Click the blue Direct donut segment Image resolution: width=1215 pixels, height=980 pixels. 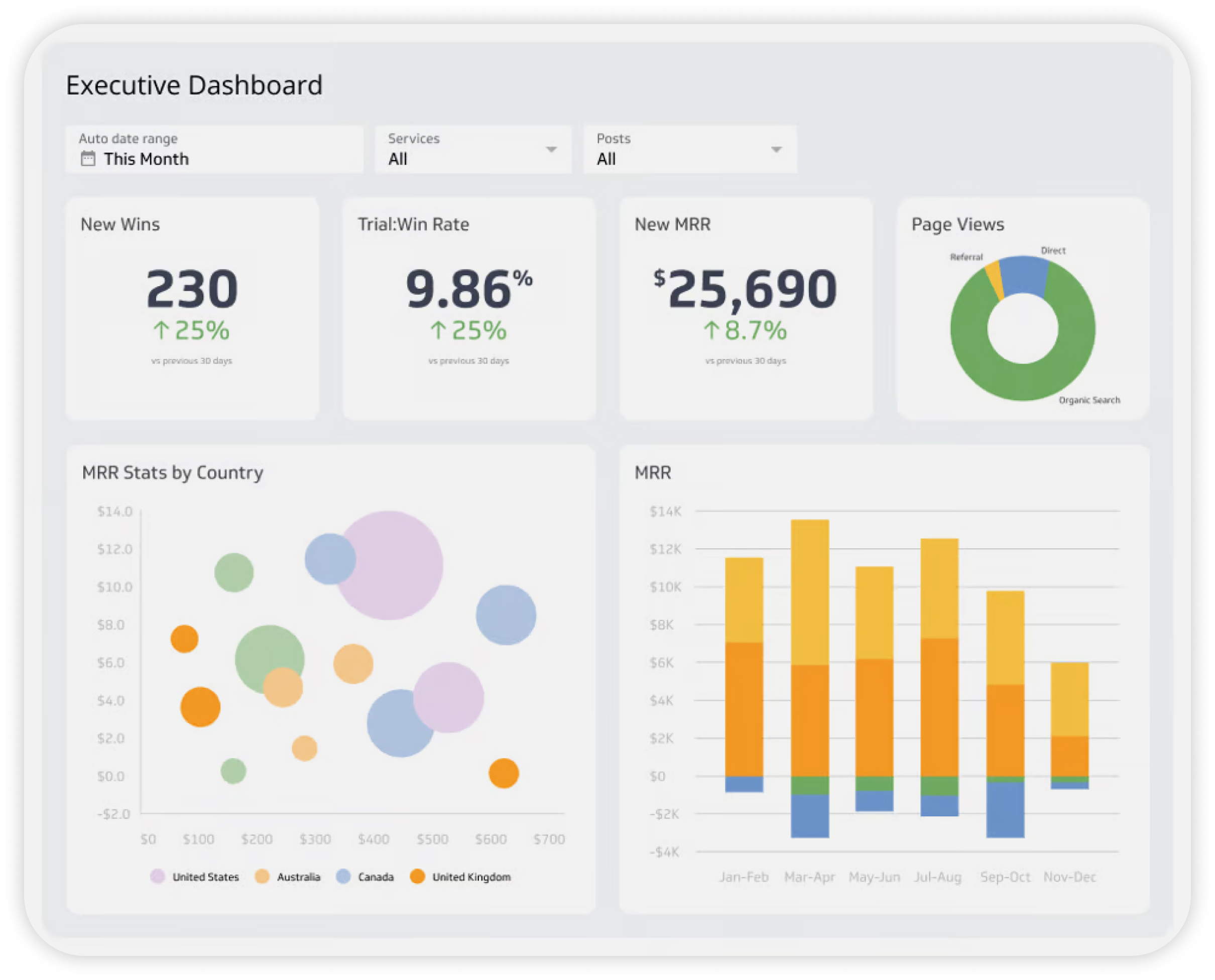pos(1023,276)
